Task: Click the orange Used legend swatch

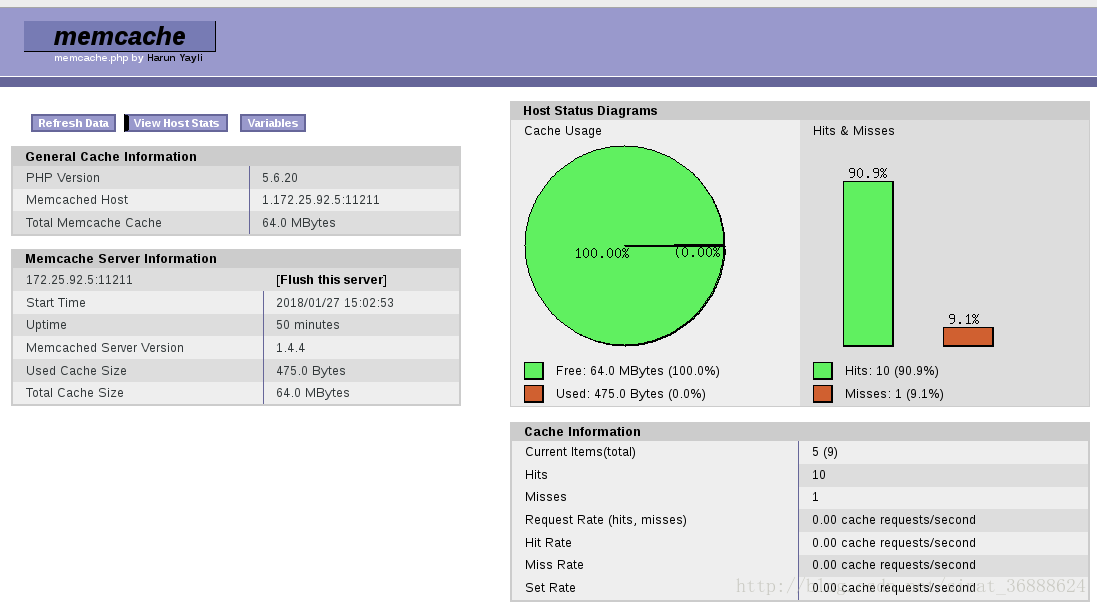Action: coord(534,394)
